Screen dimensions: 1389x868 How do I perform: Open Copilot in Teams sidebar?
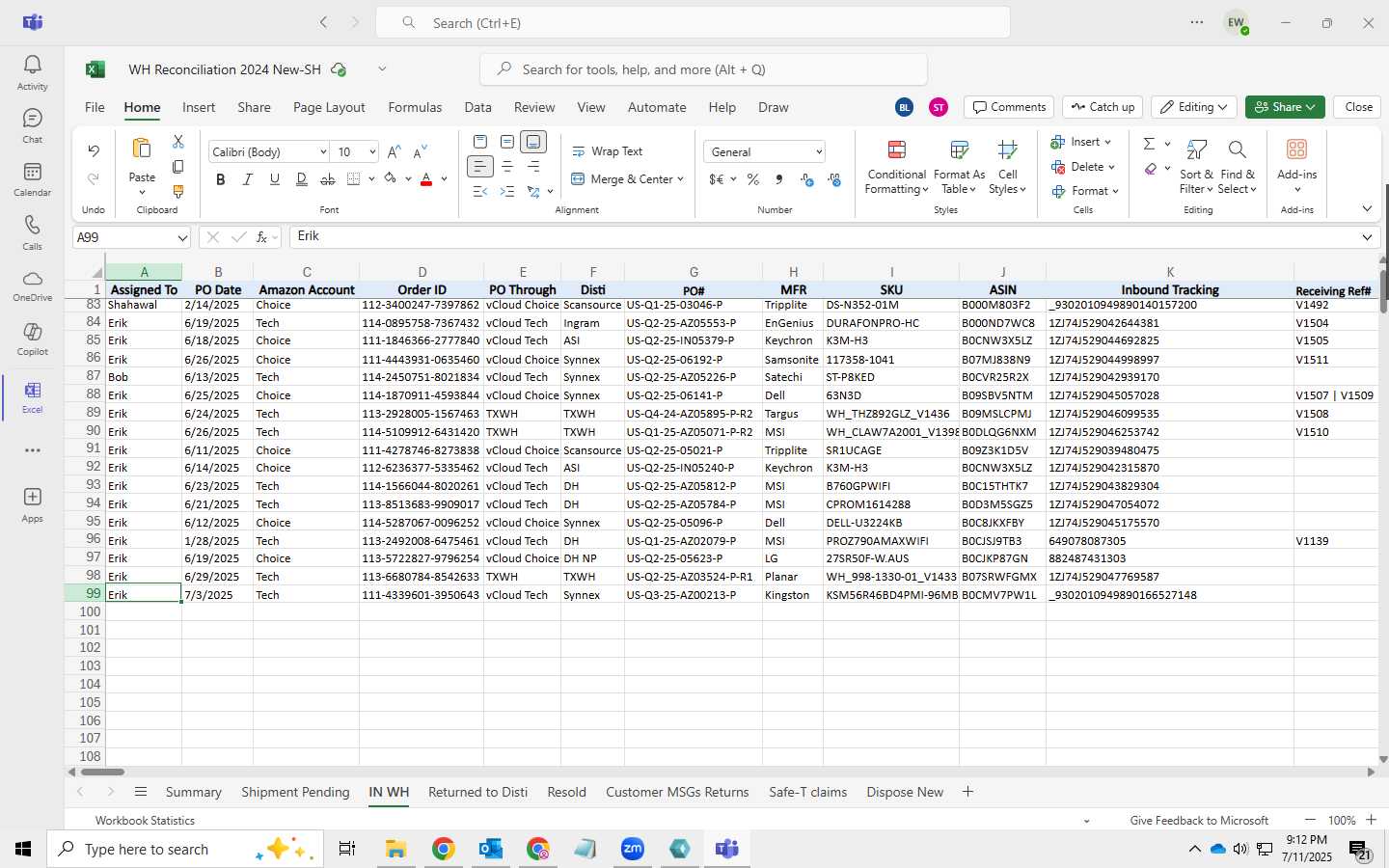coord(32,339)
